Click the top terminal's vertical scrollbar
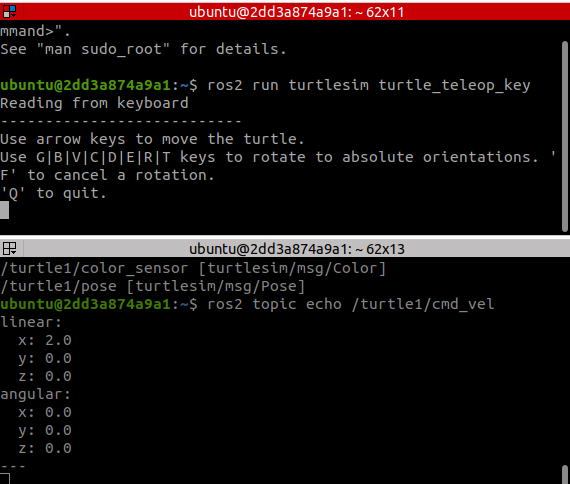570x484 pixels. click(565, 136)
